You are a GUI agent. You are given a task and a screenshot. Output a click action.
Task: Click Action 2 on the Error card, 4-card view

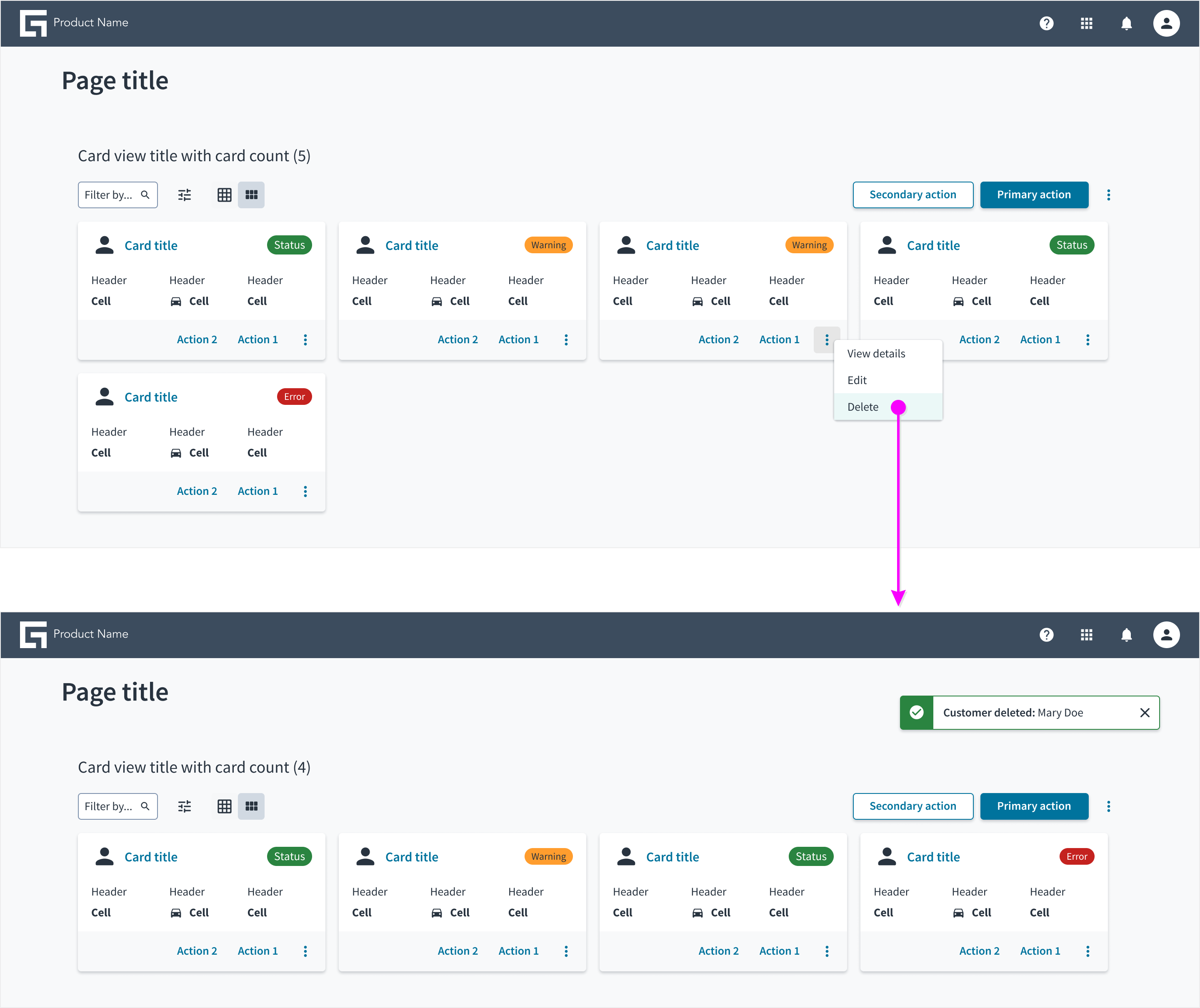979,951
